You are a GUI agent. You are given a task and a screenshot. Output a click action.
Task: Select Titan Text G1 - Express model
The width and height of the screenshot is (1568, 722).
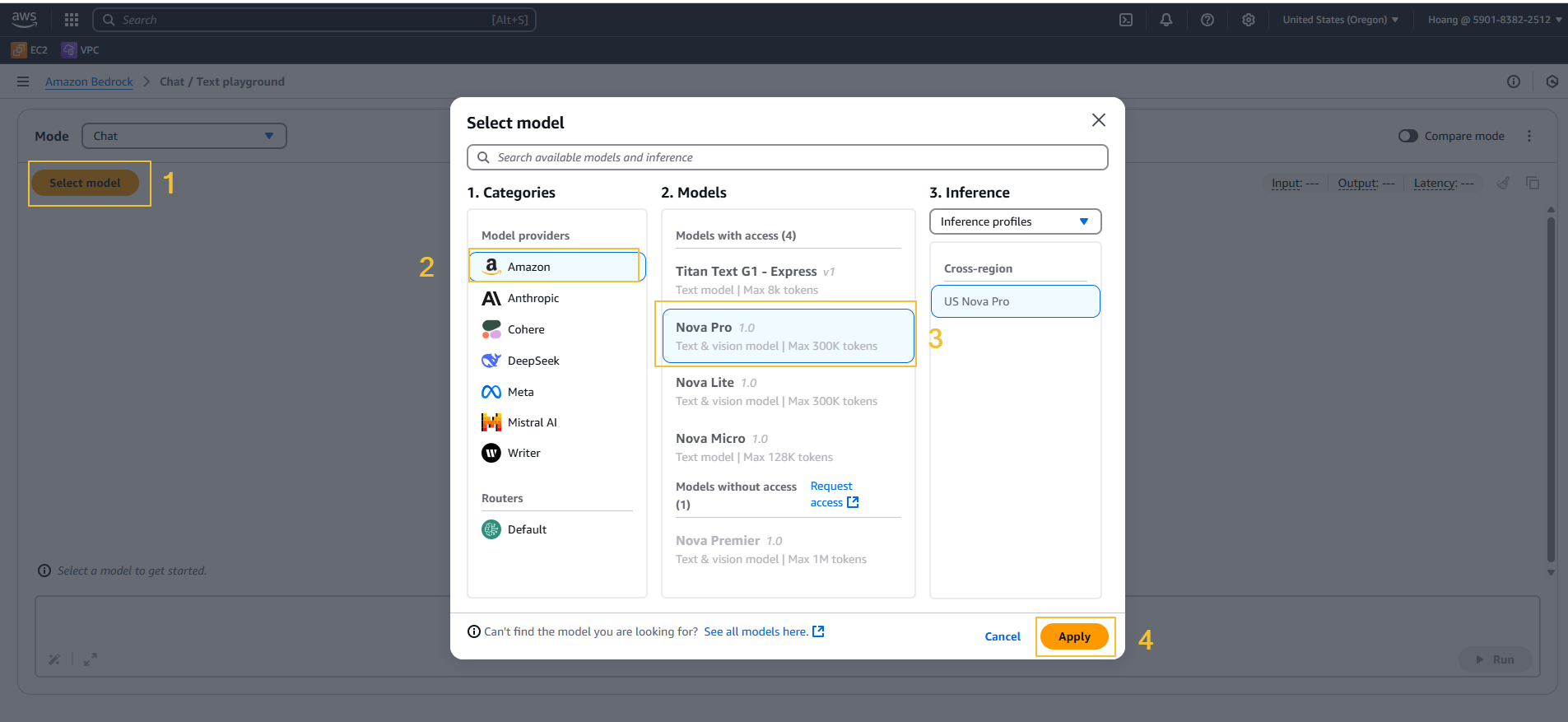789,280
